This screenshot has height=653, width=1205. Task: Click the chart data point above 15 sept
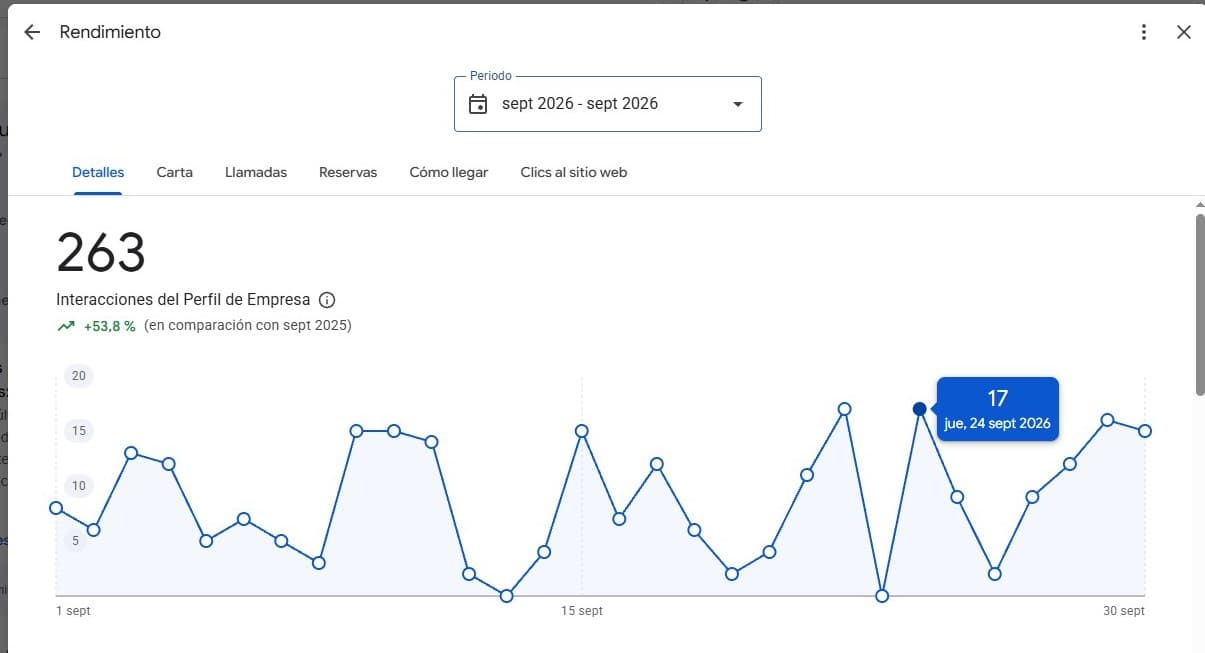582,431
